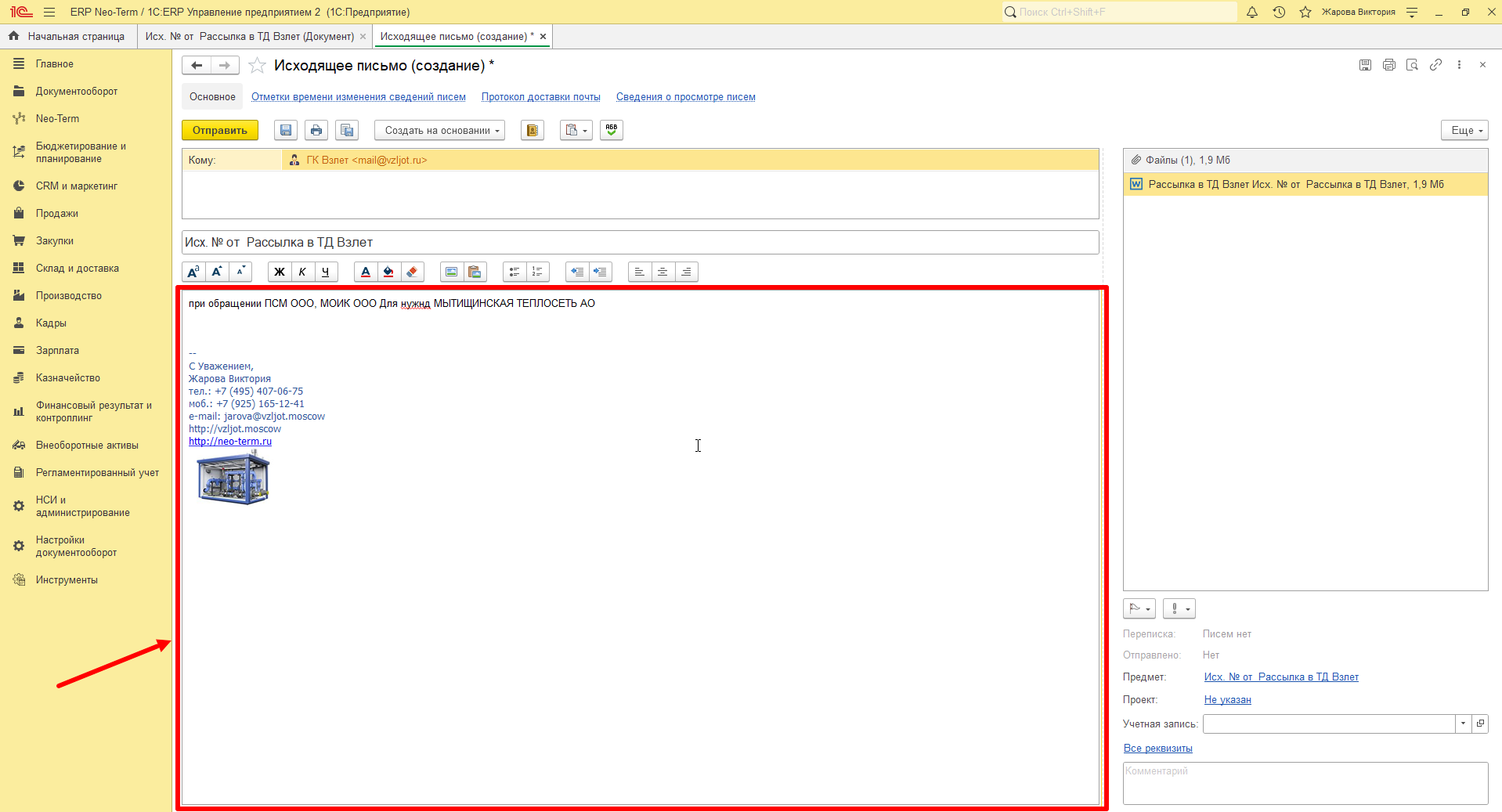Apply bold formatting (Ж)
The image size is (1502, 812).
click(280, 272)
